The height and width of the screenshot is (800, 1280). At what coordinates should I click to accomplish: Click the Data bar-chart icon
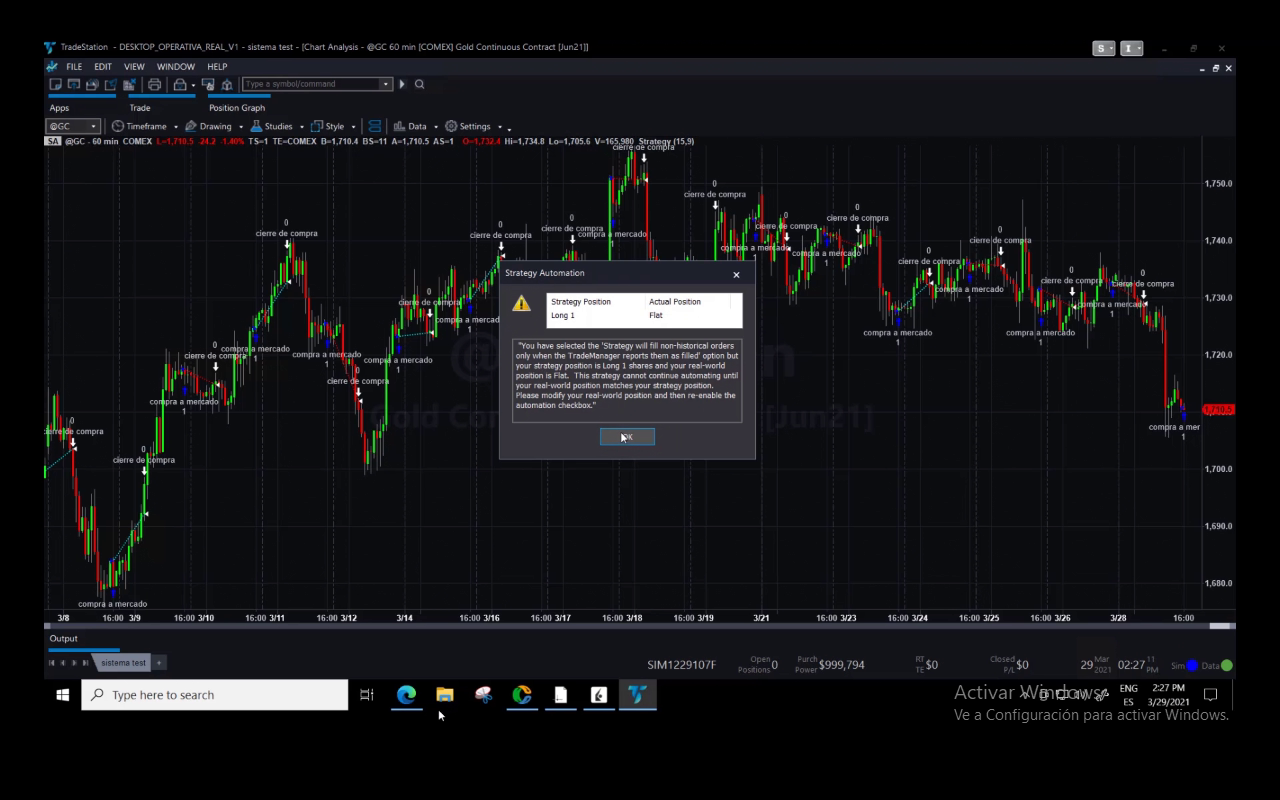pos(399,126)
